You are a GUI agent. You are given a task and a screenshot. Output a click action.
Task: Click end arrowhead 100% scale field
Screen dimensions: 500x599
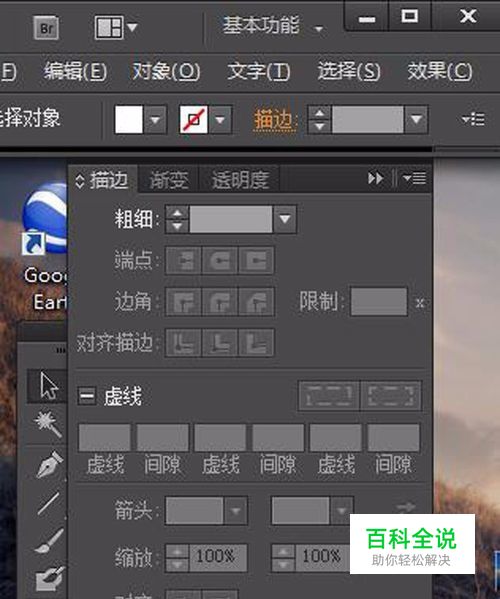pos(323,558)
